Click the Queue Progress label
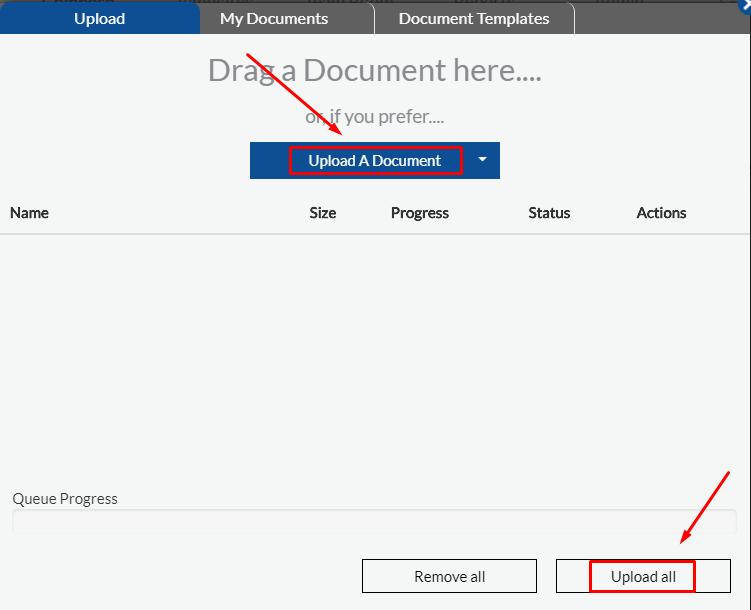751x610 pixels. [65, 498]
